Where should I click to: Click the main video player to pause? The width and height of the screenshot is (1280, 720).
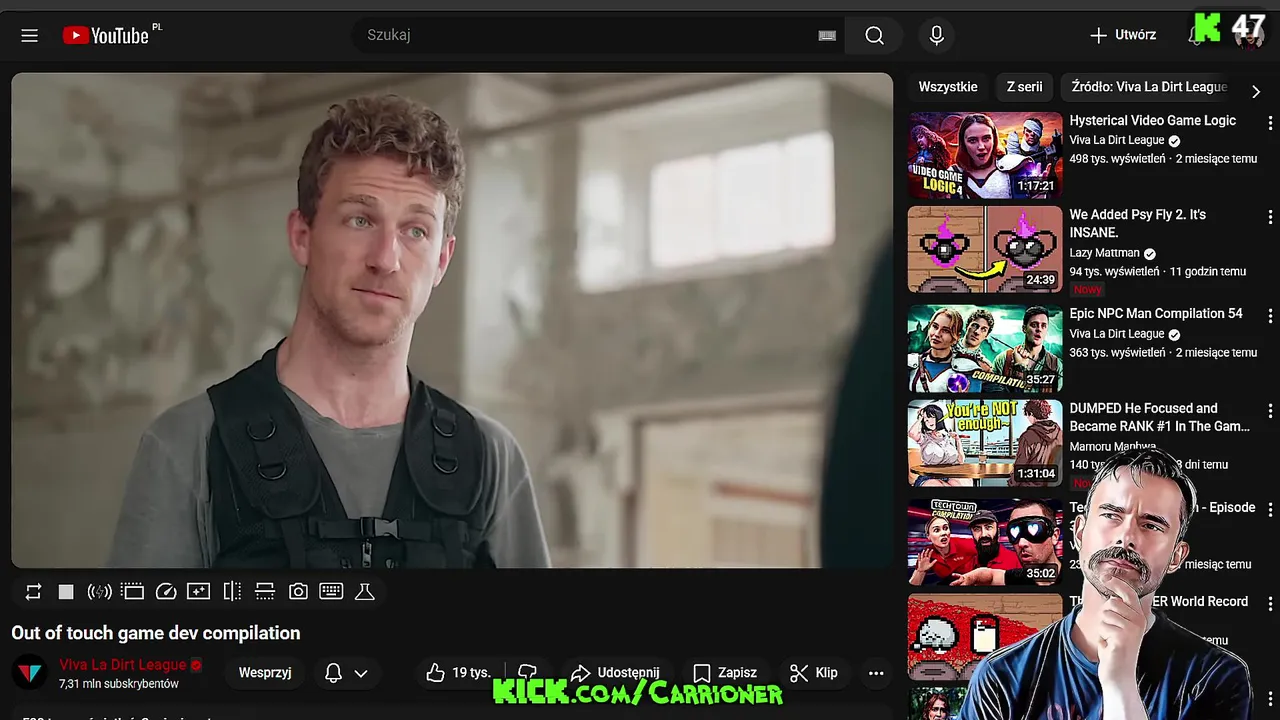(452, 320)
